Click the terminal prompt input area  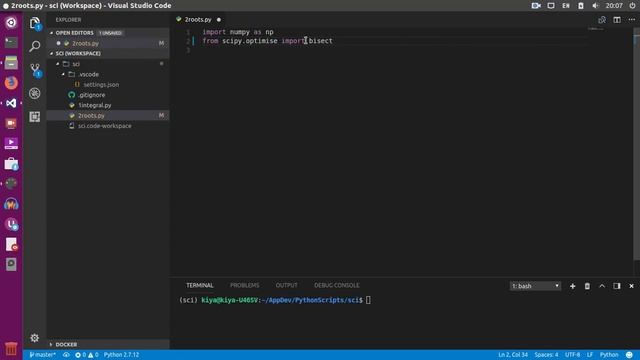click(368, 300)
